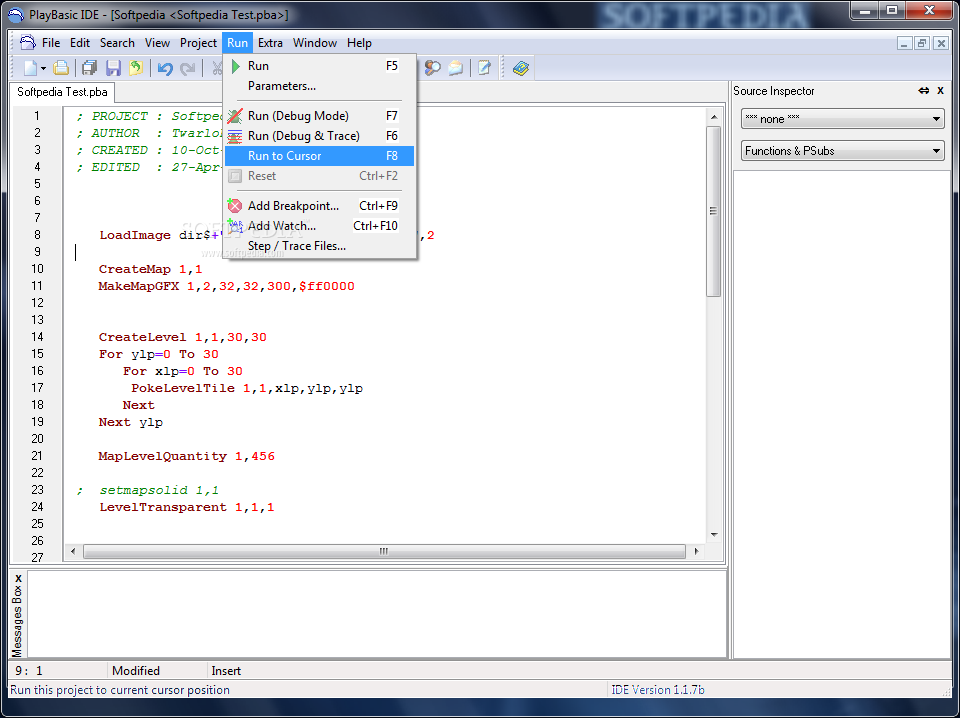Screen dimensions: 960x718
Task: Click the Run (Debug & Trace) icon
Action: point(234,136)
